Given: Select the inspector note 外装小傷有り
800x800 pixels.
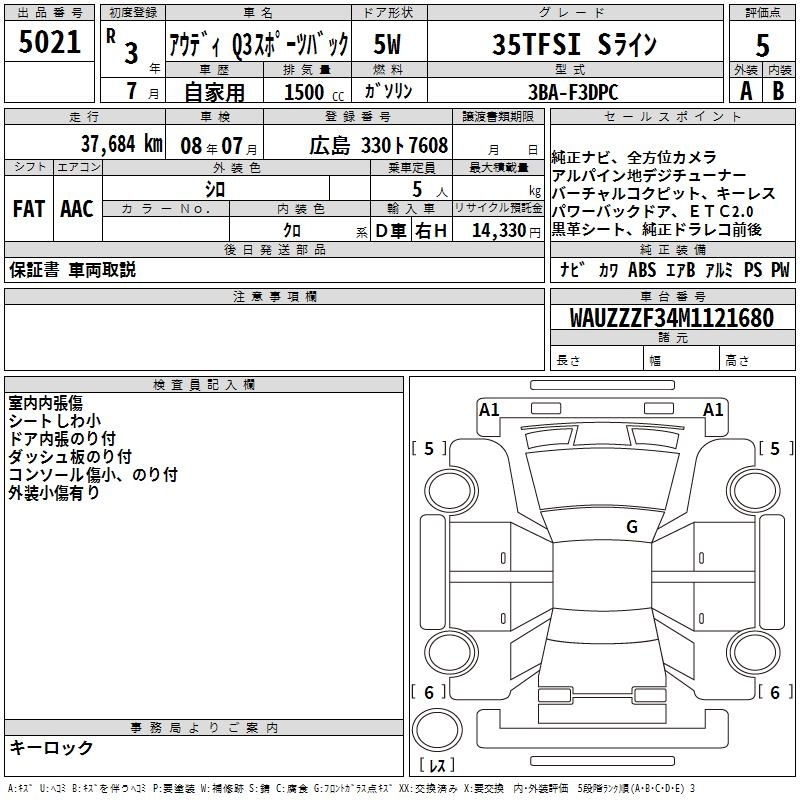Looking at the screenshot, I should pos(54,492).
